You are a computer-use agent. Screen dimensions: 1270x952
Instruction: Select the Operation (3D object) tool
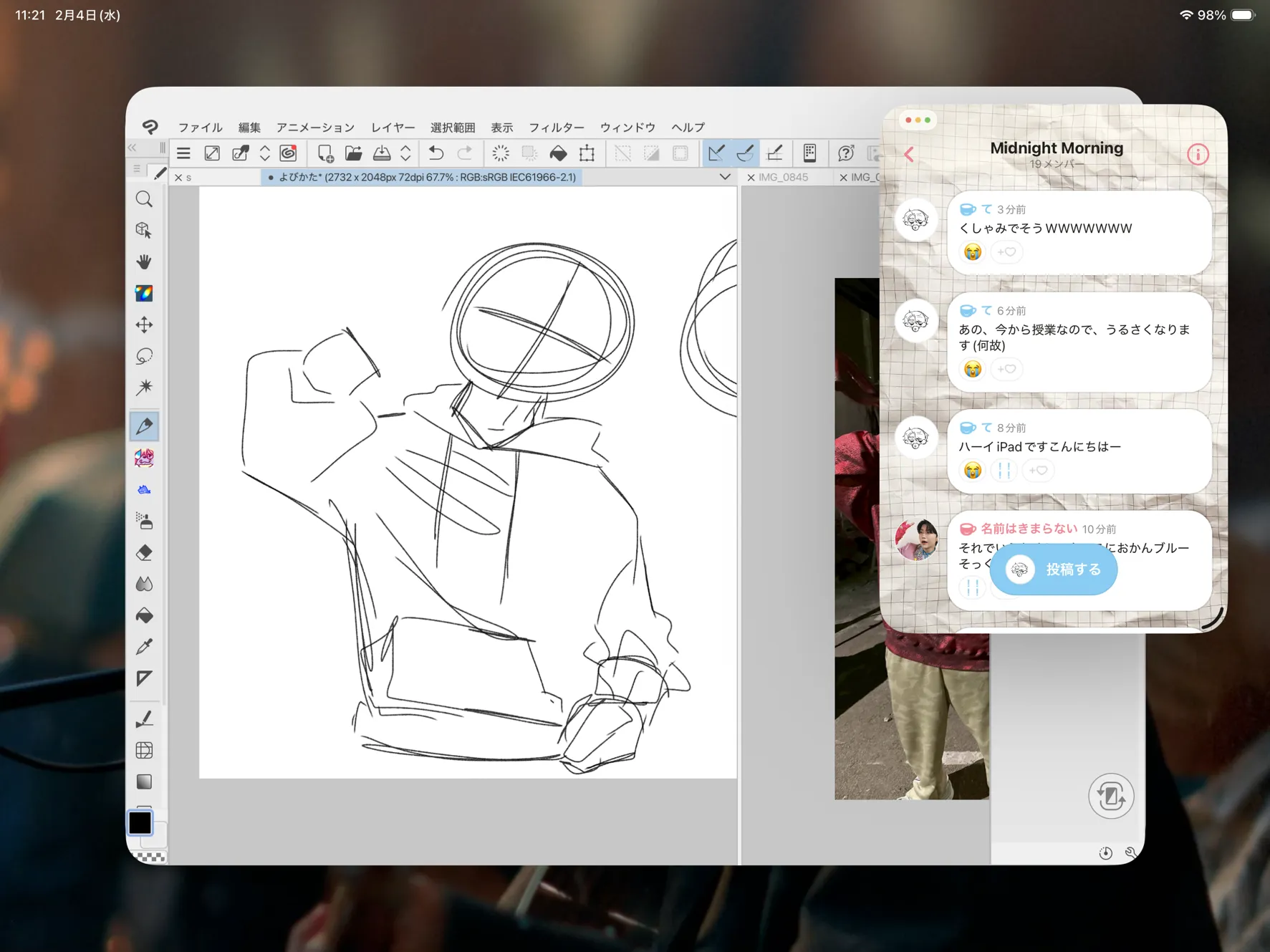pos(144,230)
